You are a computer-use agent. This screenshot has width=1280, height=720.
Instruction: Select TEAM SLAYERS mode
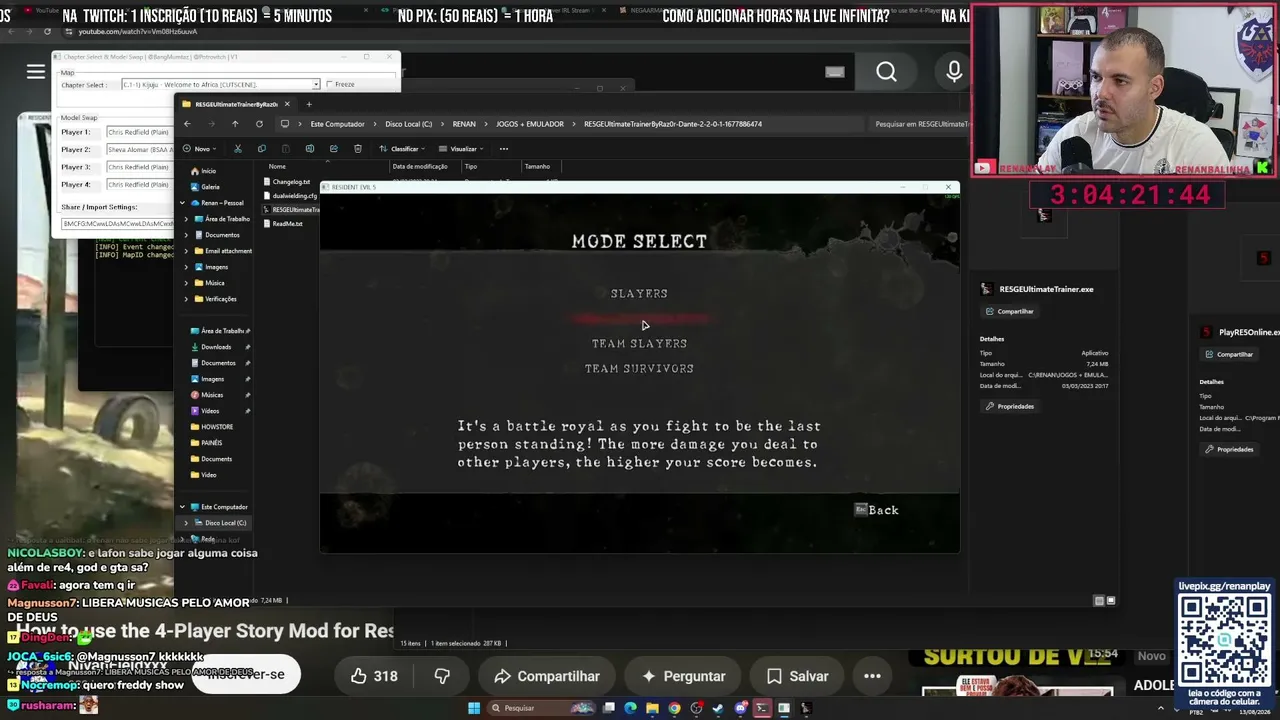(639, 343)
